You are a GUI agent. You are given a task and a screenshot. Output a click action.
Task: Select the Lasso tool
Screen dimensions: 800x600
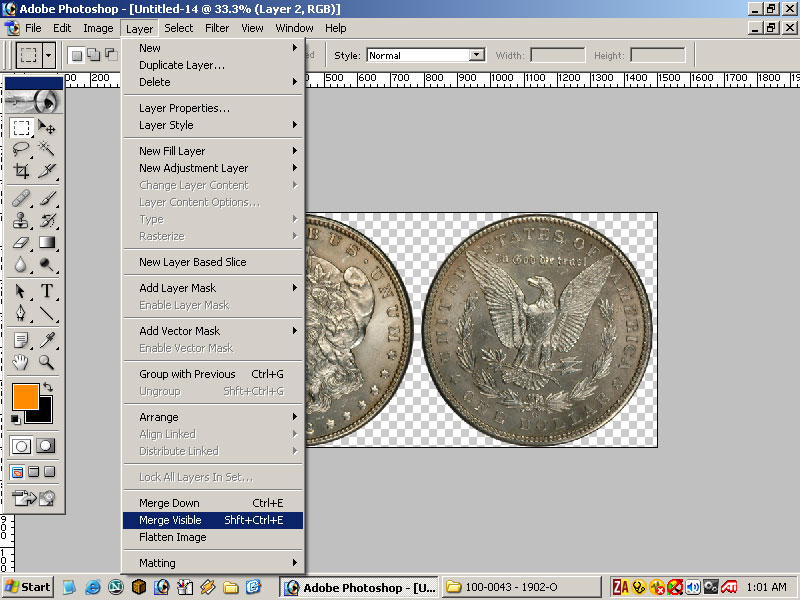[21, 149]
